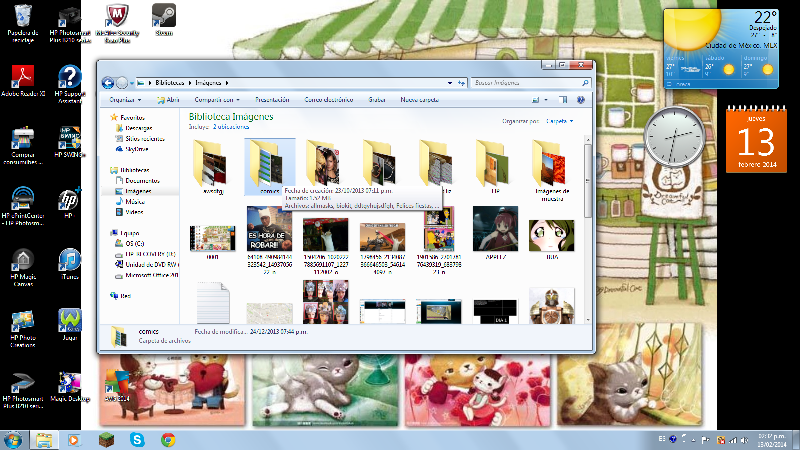The width and height of the screenshot is (800, 450).
Task: Select the Imágenes de muestra folder
Action: [552, 170]
